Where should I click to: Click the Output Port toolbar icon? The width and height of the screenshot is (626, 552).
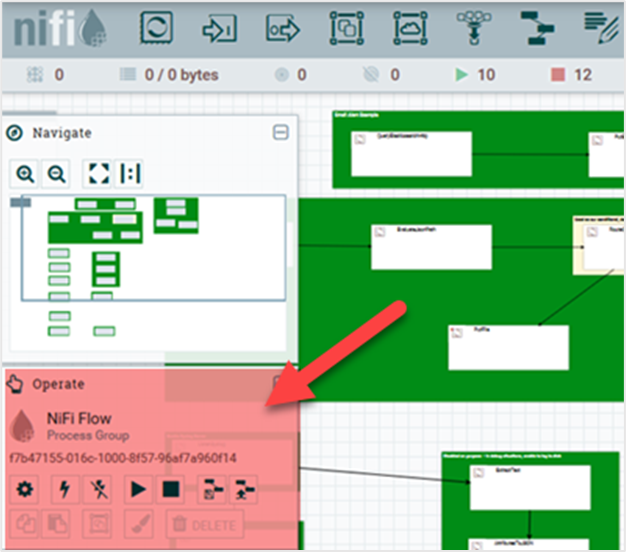tap(283, 29)
